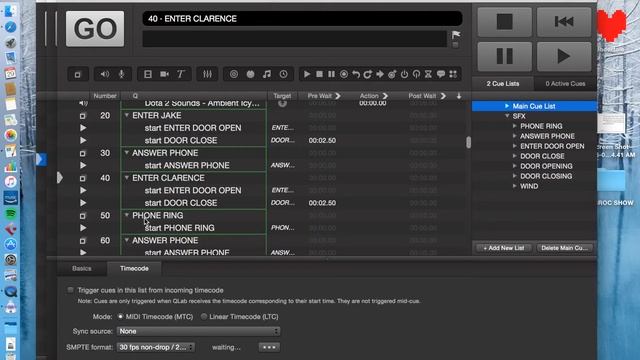
Task: Select the Timecode tab
Action: coord(134,269)
